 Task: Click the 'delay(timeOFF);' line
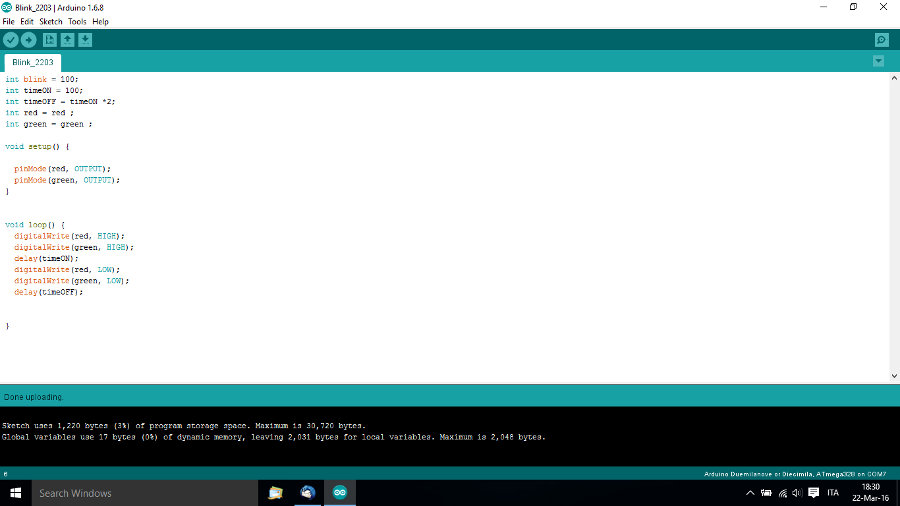click(49, 292)
